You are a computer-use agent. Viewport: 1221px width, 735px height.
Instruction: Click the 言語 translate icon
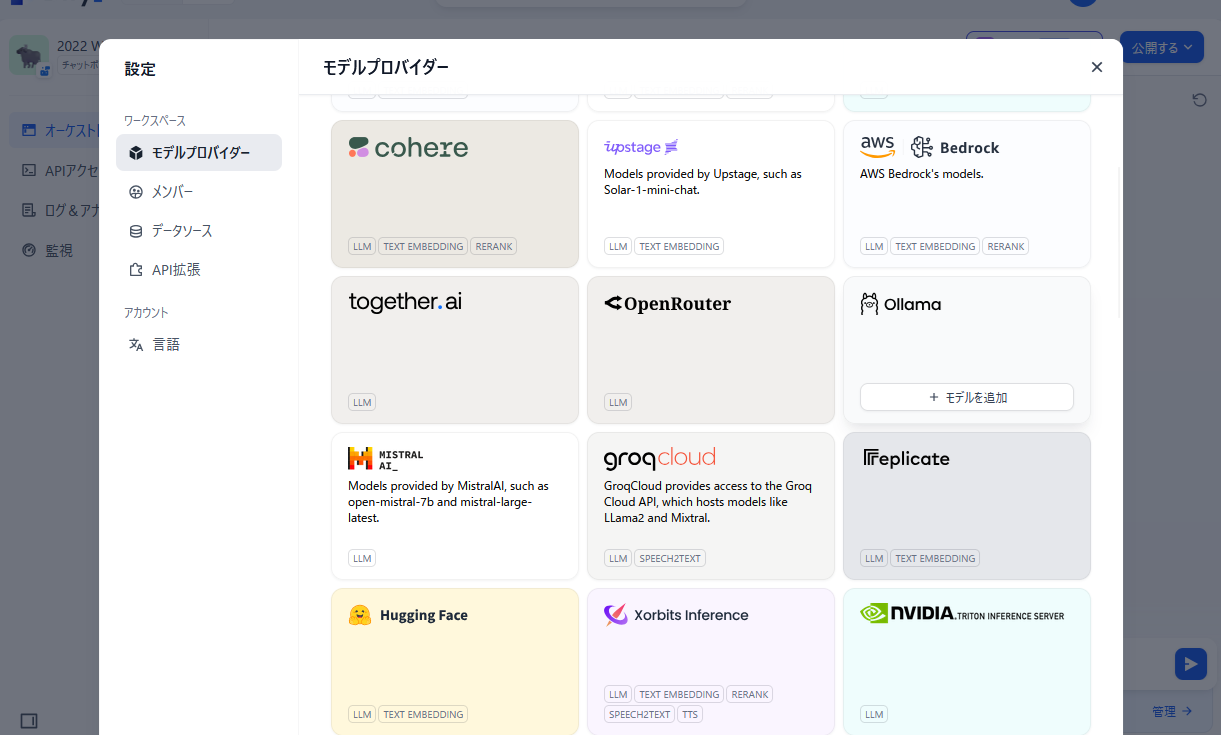136,345
